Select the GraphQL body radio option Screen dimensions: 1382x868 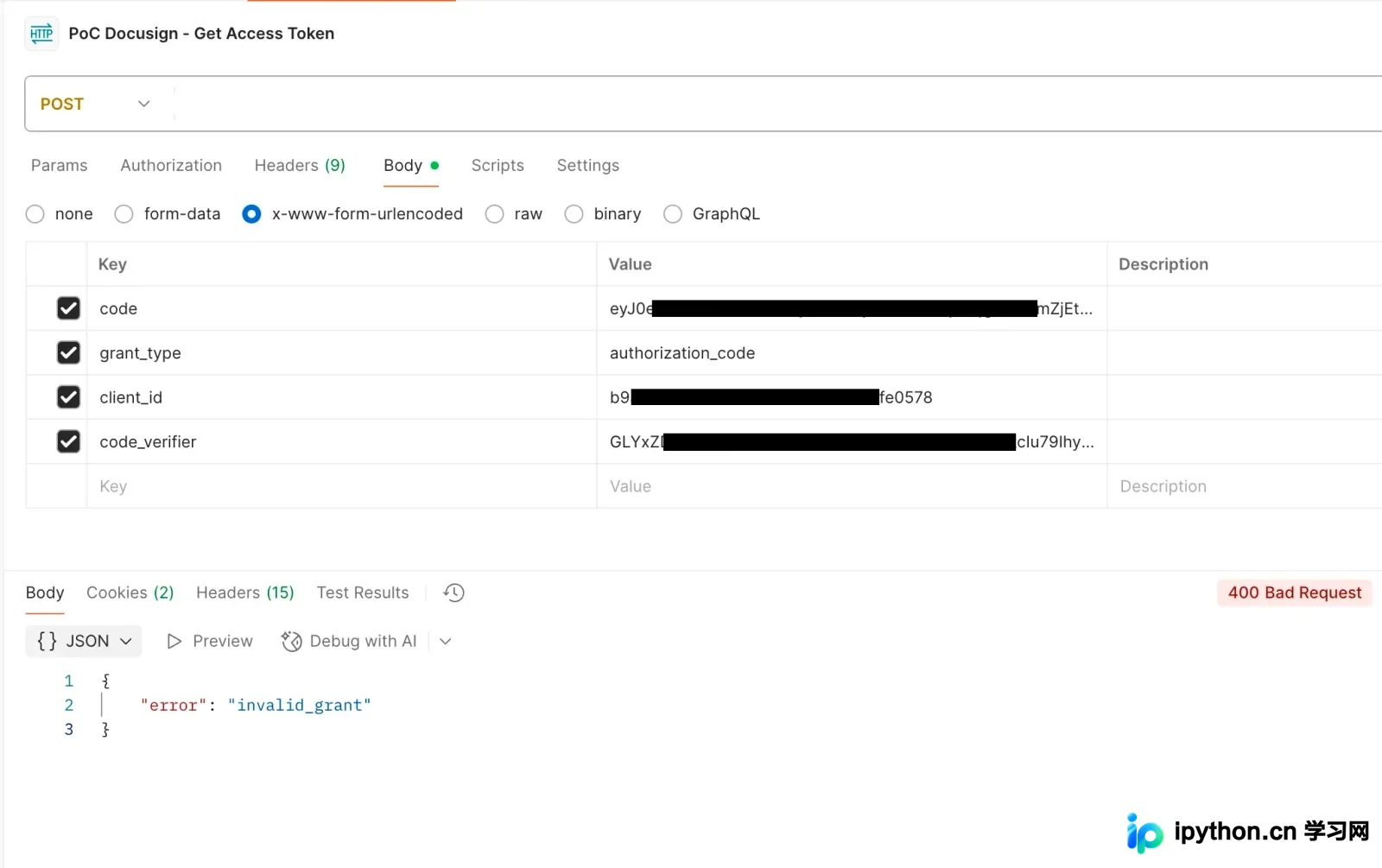[x=673, y=214]
